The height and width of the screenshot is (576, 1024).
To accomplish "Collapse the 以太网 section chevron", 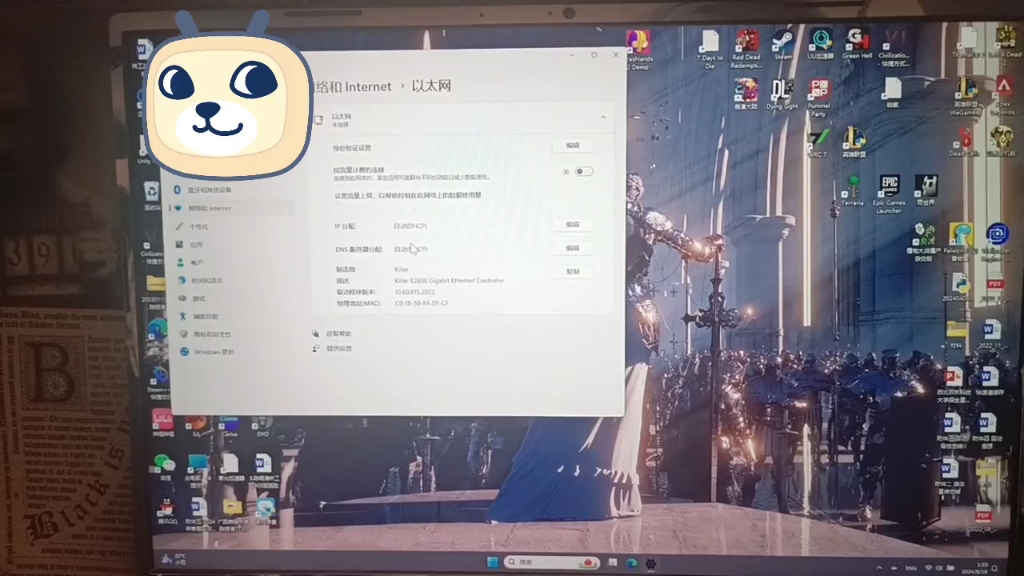I will point(603,118).
